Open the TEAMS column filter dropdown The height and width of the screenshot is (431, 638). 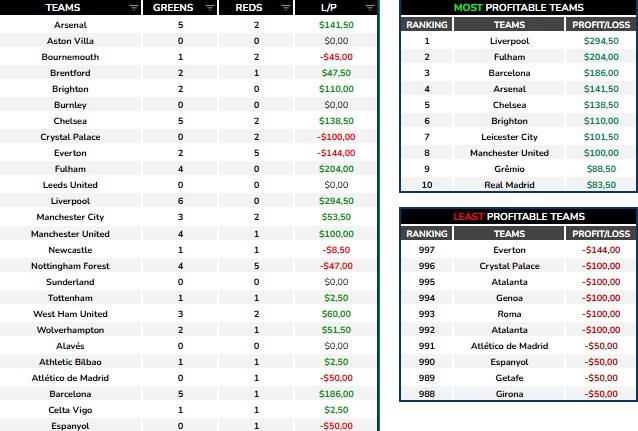(x=134, y=7)
